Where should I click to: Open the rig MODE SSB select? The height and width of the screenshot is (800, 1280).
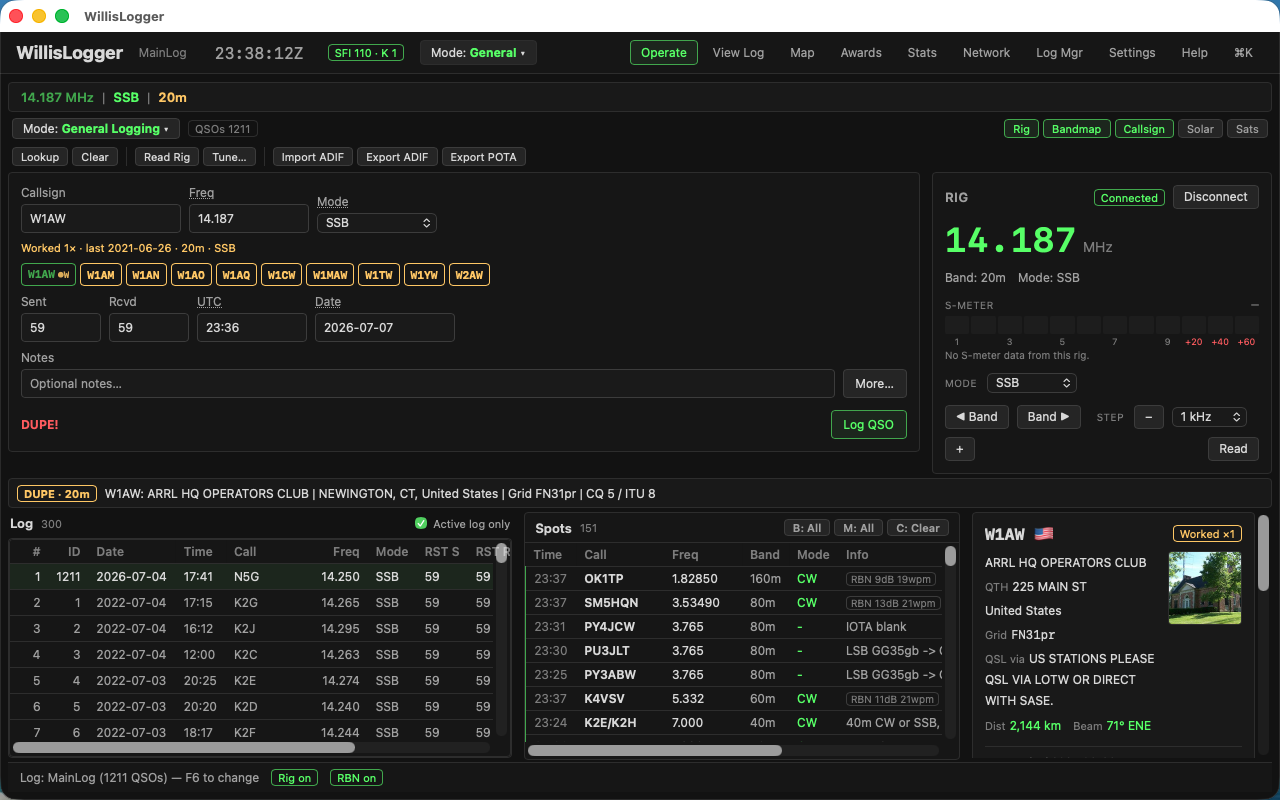tap(1032, 383)
